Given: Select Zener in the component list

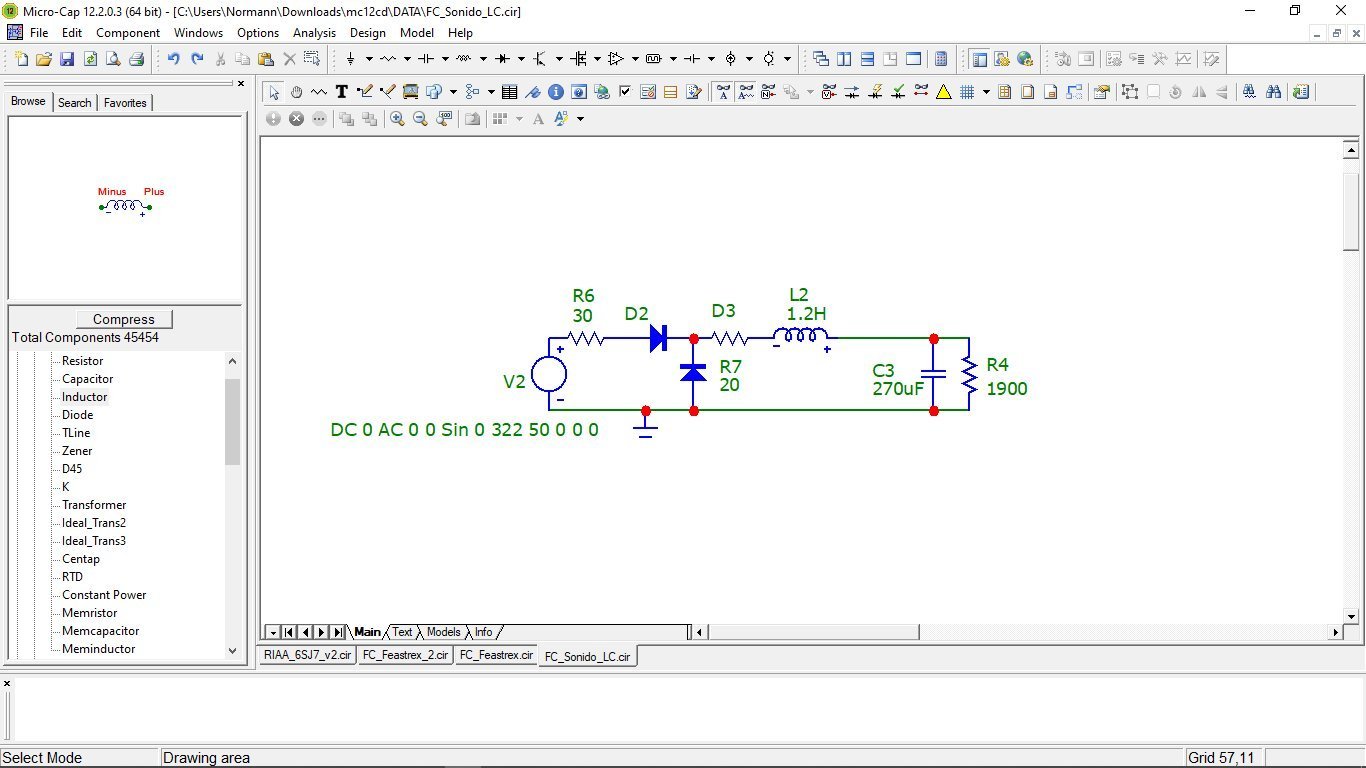Looking at the screenshot, I should [77, 451].
